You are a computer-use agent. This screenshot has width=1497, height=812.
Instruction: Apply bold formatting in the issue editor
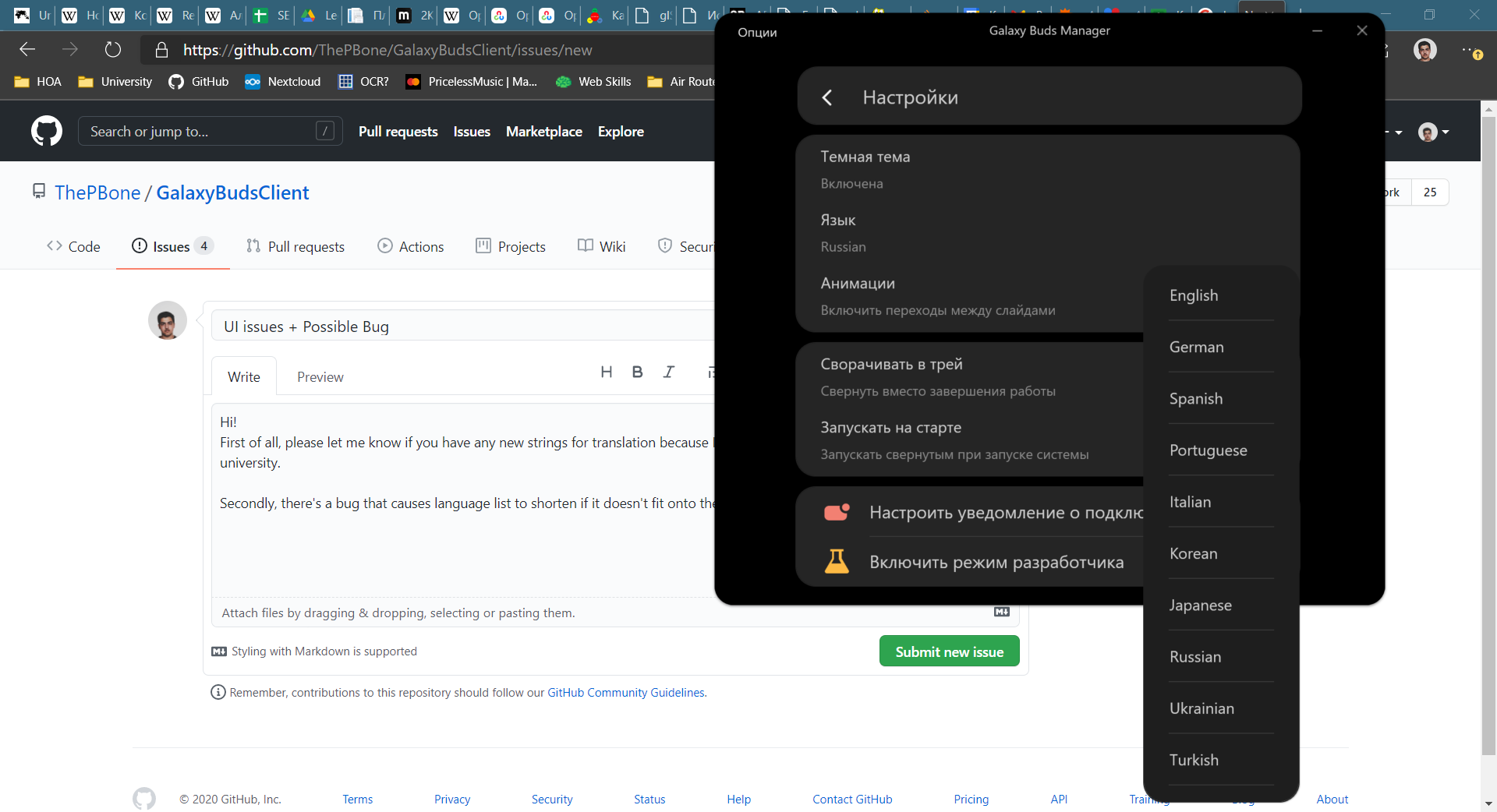(x=637, y=372)
